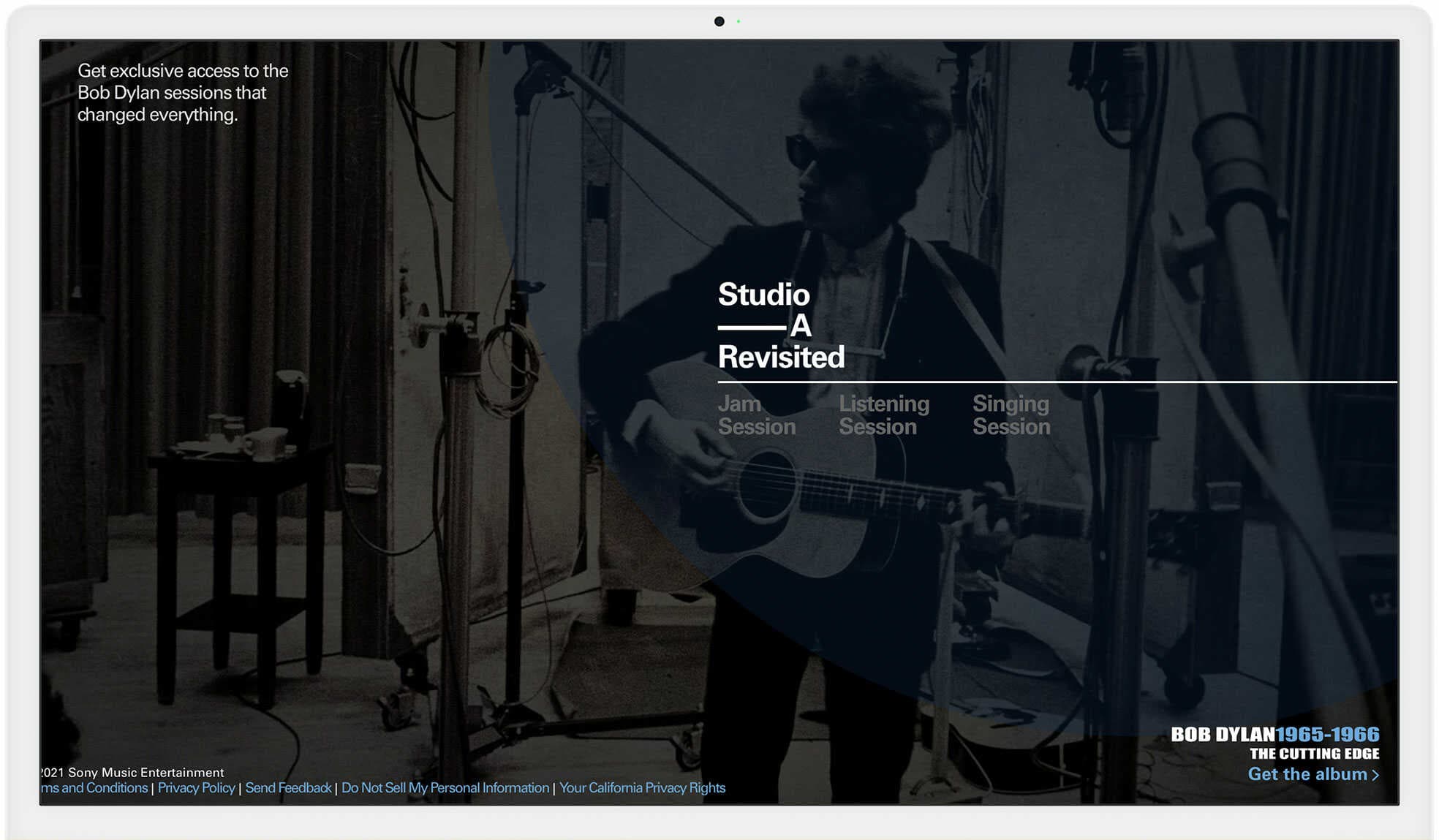The image size is (1439, 840).
Task: Click the Studio A Revisited title
Action: 781,325
